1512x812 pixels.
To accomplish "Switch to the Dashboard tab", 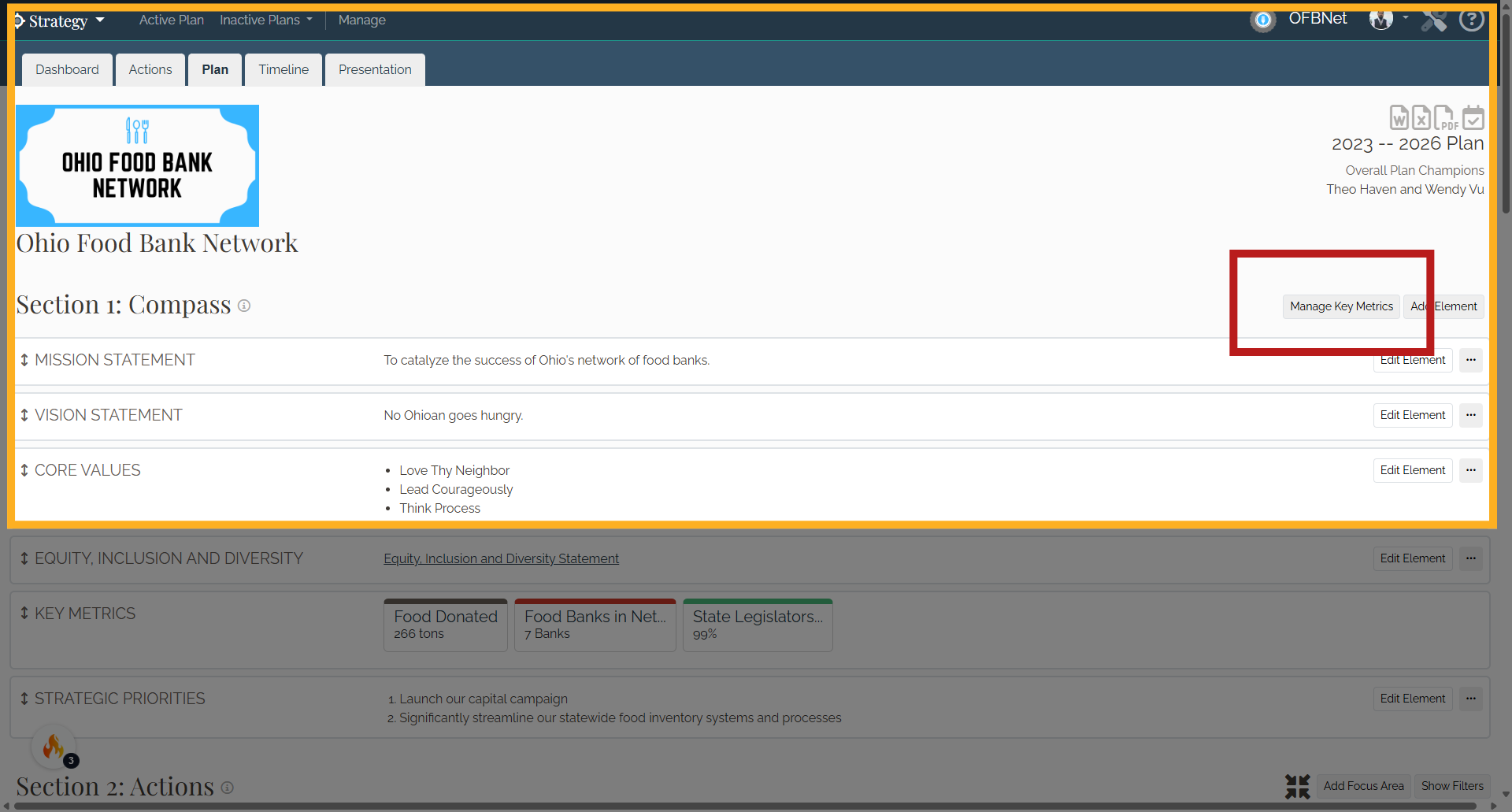I will (67, 69).
